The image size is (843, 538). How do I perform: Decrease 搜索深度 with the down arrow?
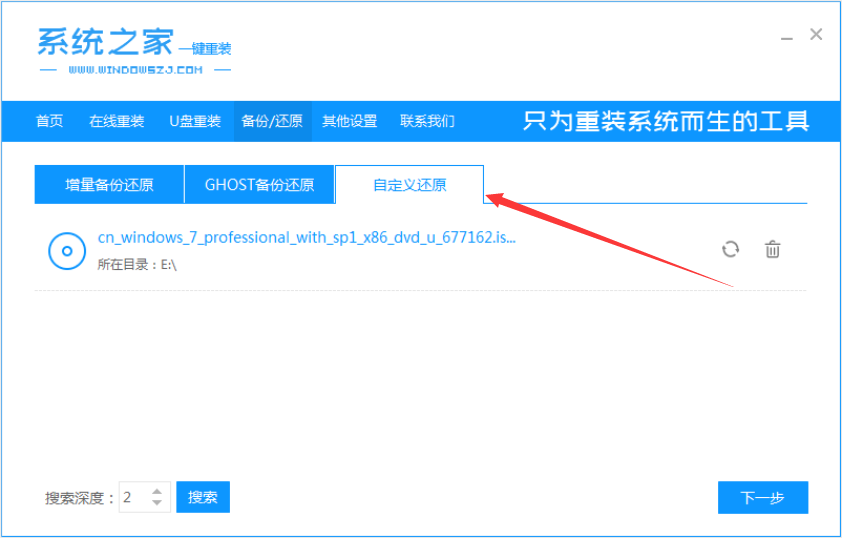click(x=157, y=503)
